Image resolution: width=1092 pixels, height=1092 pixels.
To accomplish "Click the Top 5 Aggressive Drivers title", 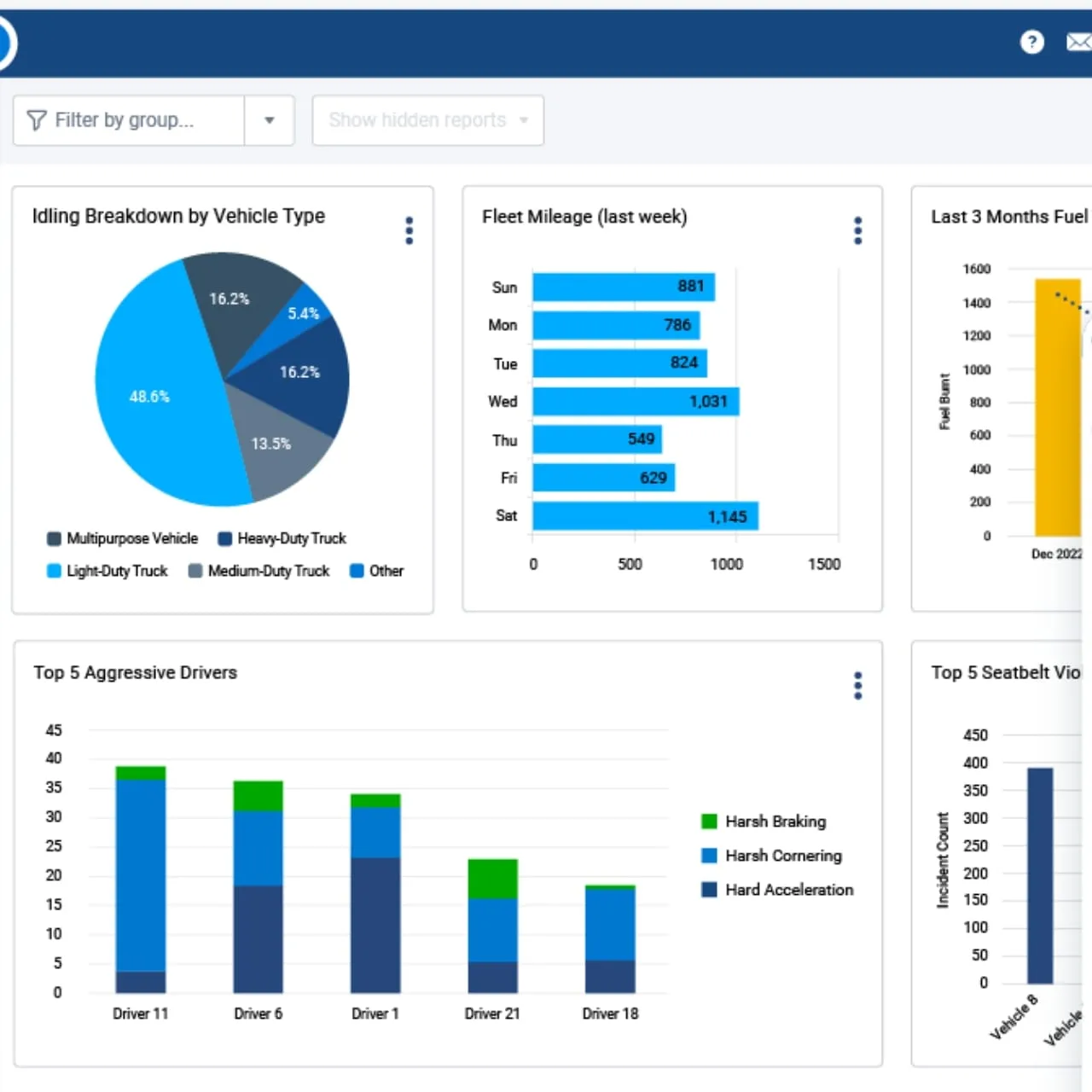I will [135, 672].
